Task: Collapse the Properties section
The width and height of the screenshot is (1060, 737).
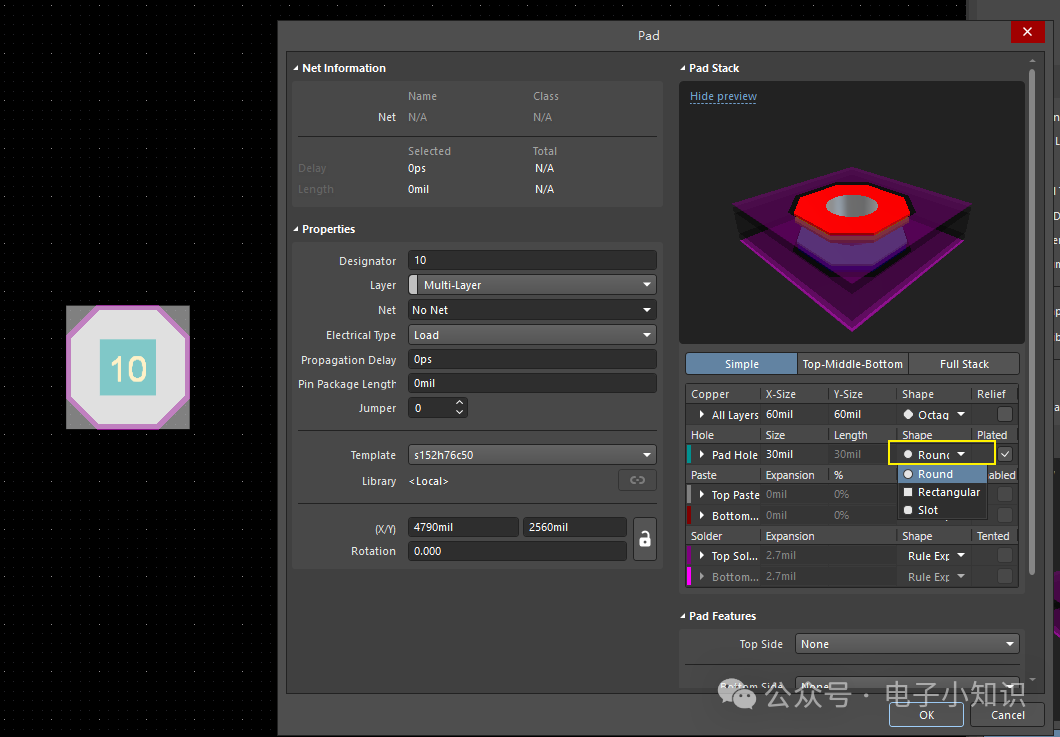Action: (x=296, y=229)
